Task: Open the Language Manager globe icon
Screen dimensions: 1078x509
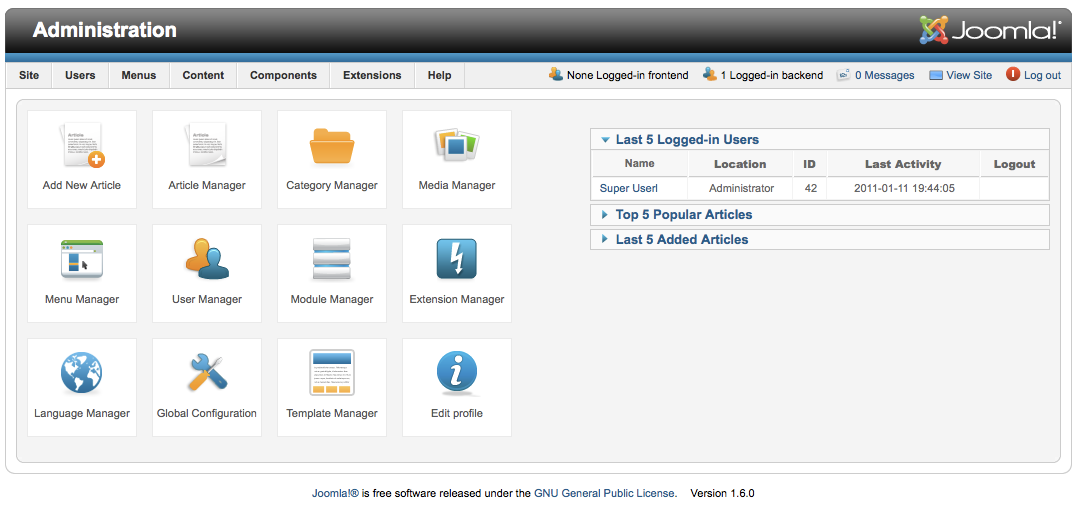Action: [82, 373]
